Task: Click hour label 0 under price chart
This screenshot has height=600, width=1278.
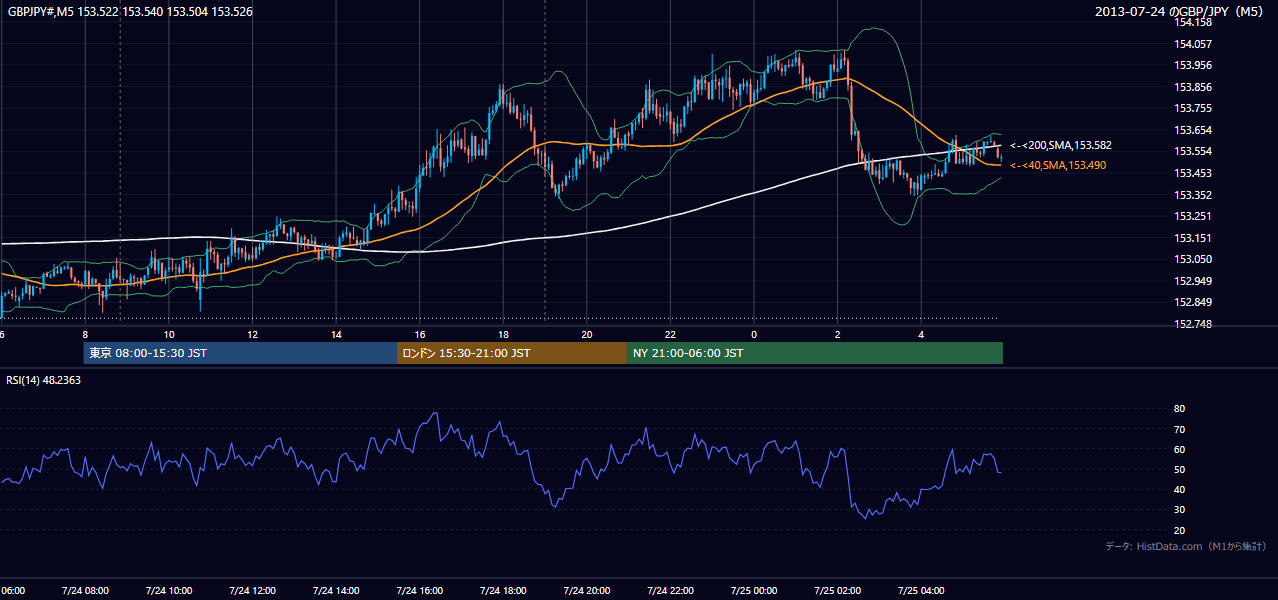Action: [x=754, y=334]
